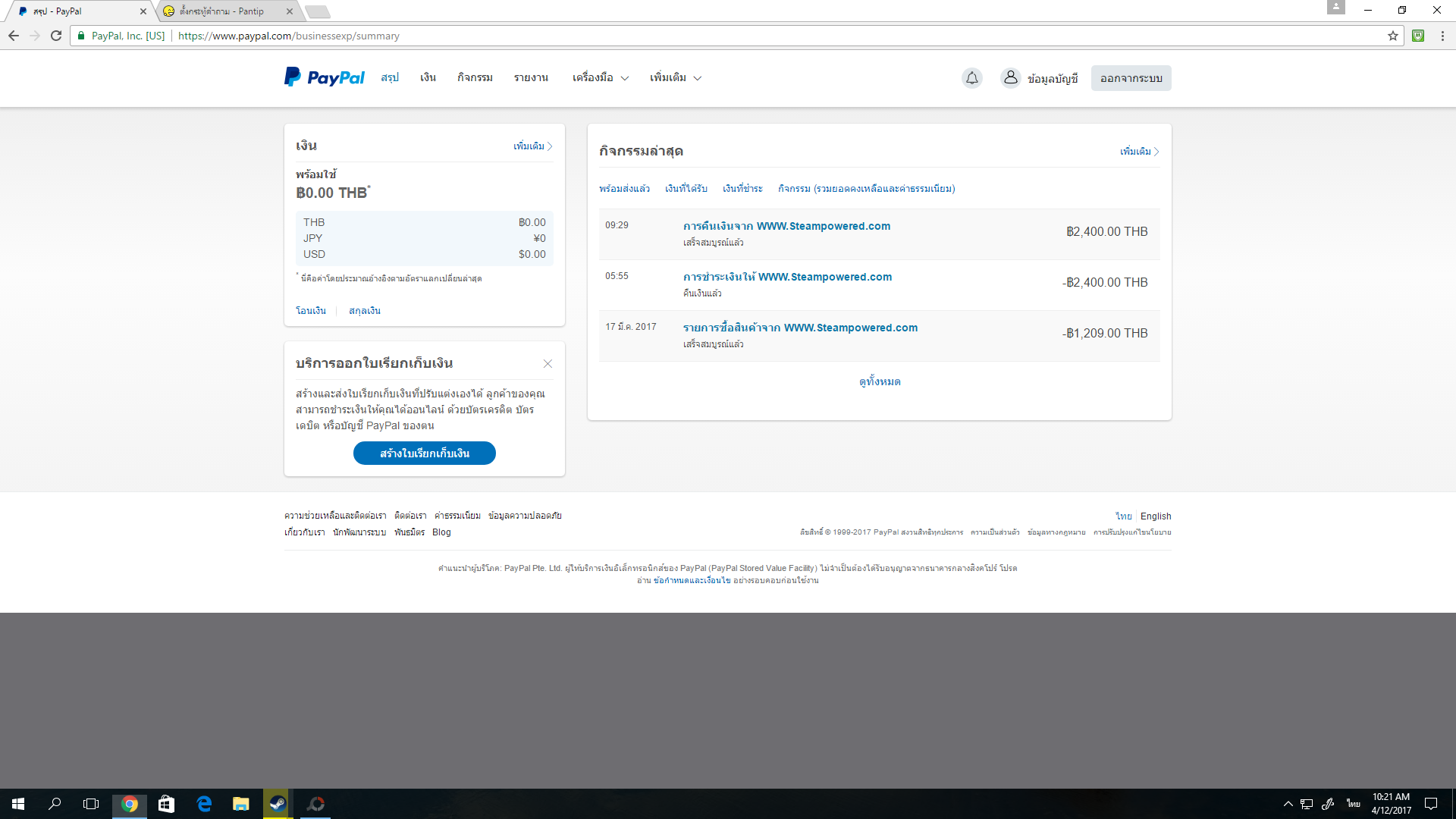
Task: Switch to the เงินที่ได้รับ filter tab
Action: [x=686, y=189]
